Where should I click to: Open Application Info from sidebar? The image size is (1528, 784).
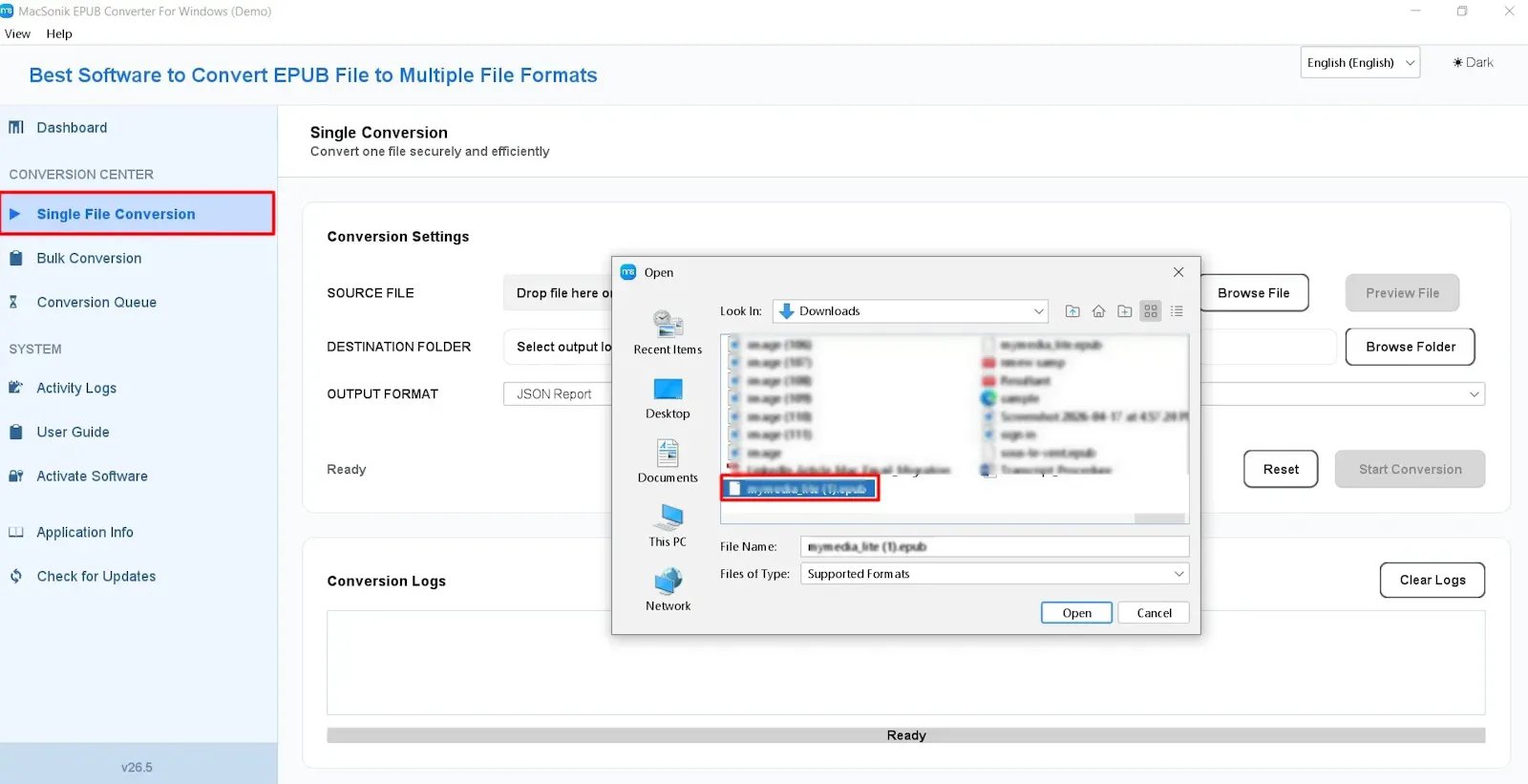click(85, 532)
